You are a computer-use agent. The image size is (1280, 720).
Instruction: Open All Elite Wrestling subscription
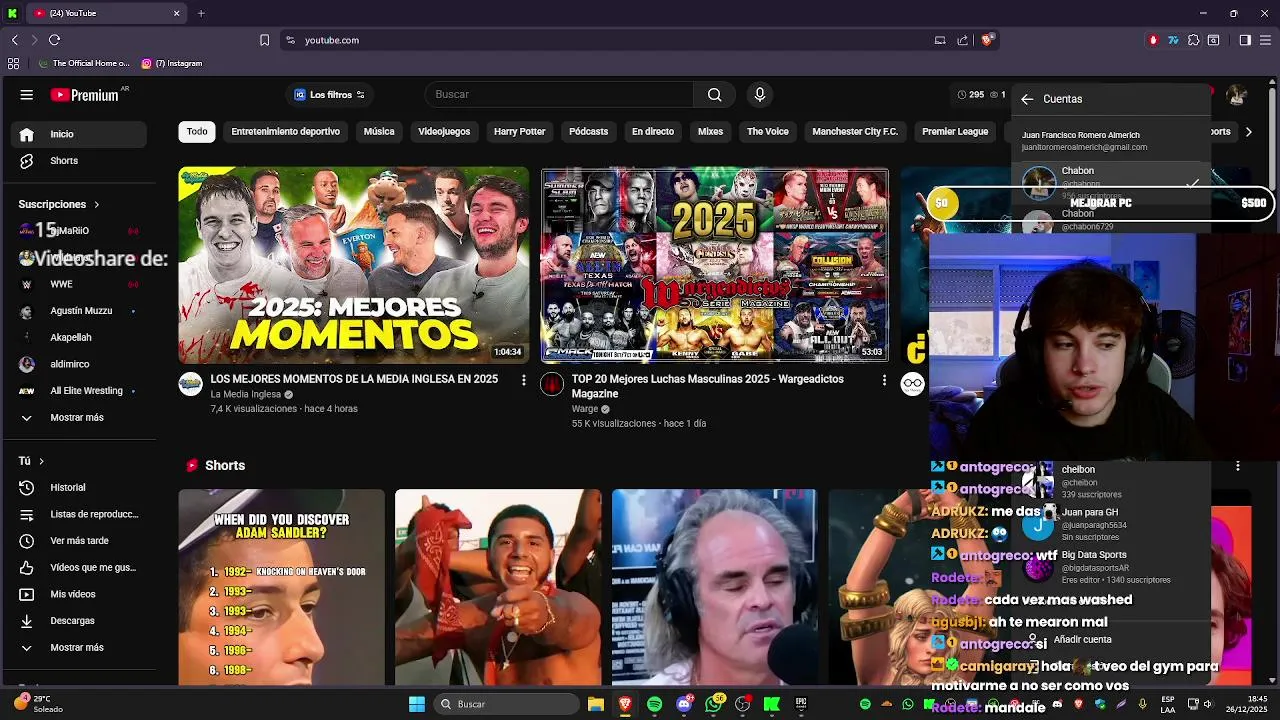(x=78, y=391)
